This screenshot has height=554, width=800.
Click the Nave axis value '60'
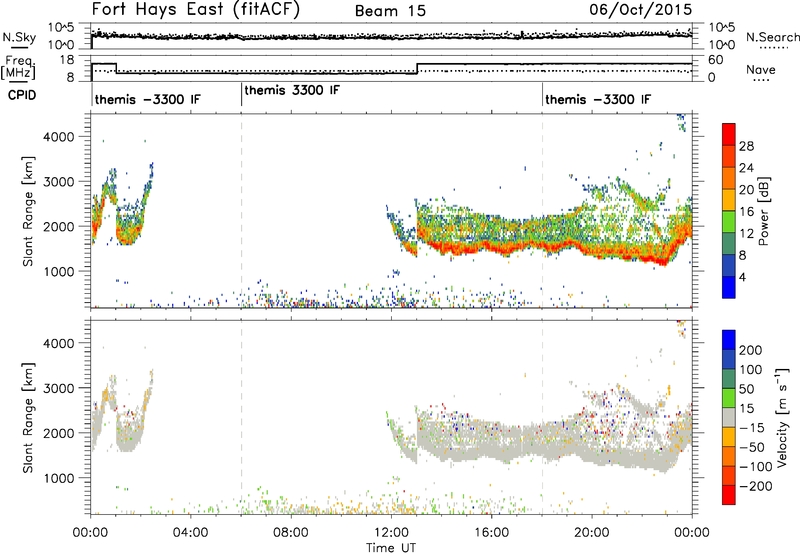pyautogui.click(x=716, y=60)
